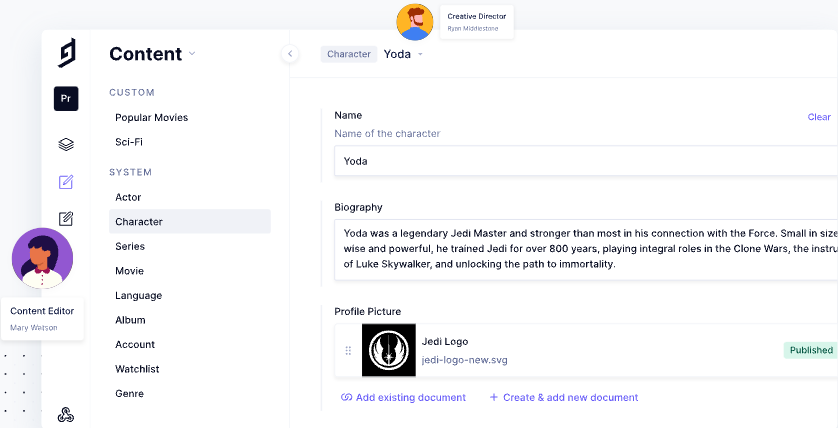Click Add existing document
This screenshot has width=838, height=428.
point(403,397)
